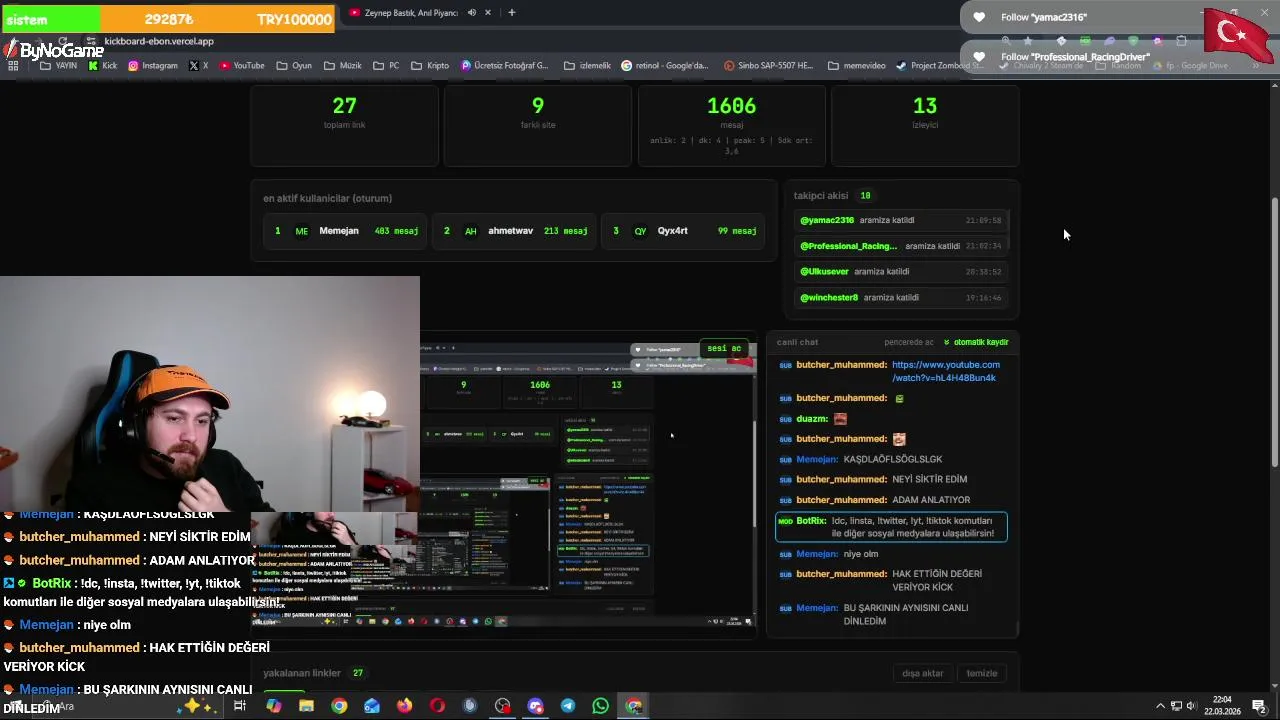Image resolution: width=1280 pixels, height=720 pixels.
Task: Click the heart on the Follow "Professional_RacingDriver" notification
Action: [979, 57]
